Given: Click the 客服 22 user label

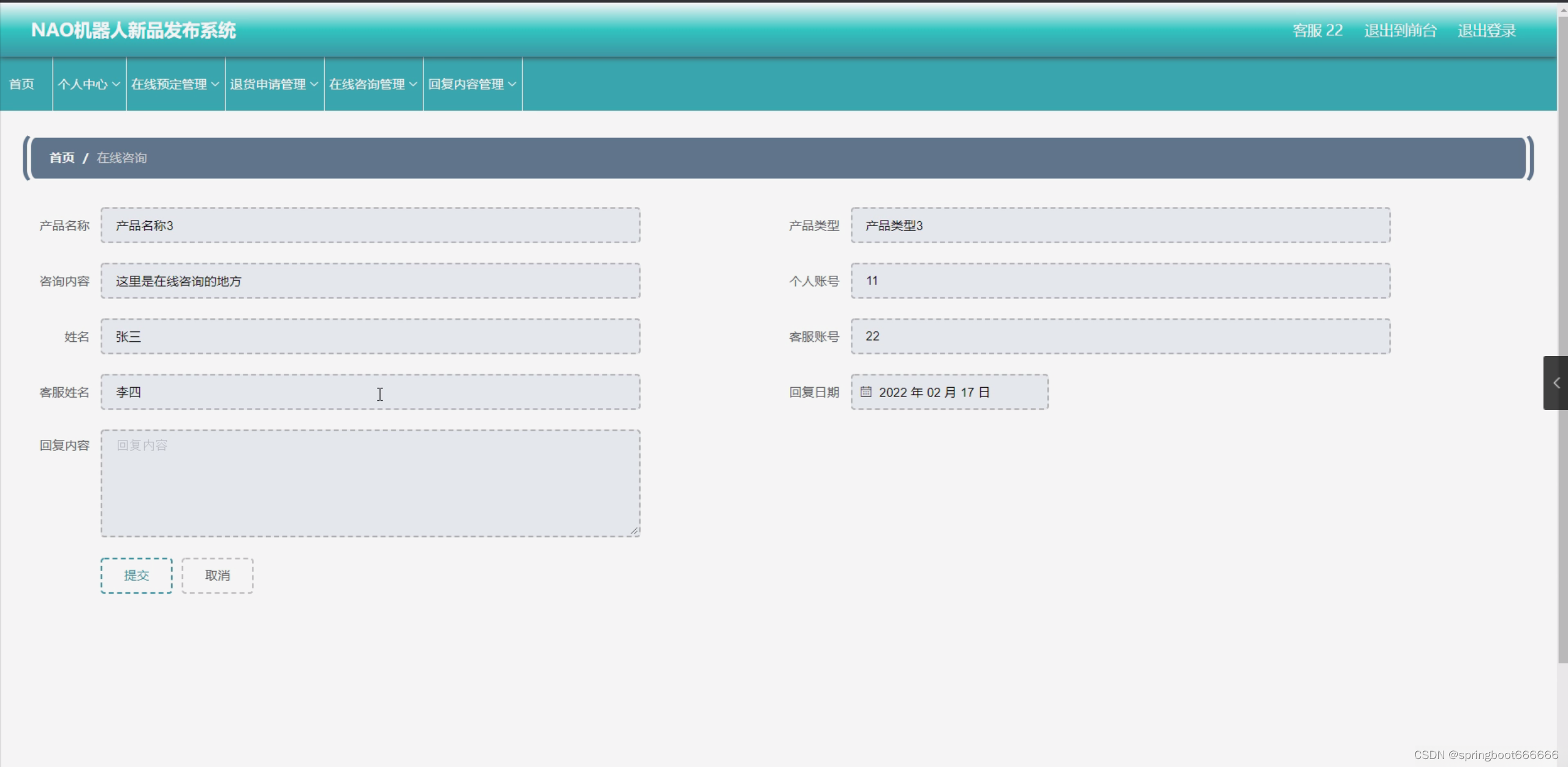Looking at the screenshot, I should pyautogui.click(x=1317, y=31).
